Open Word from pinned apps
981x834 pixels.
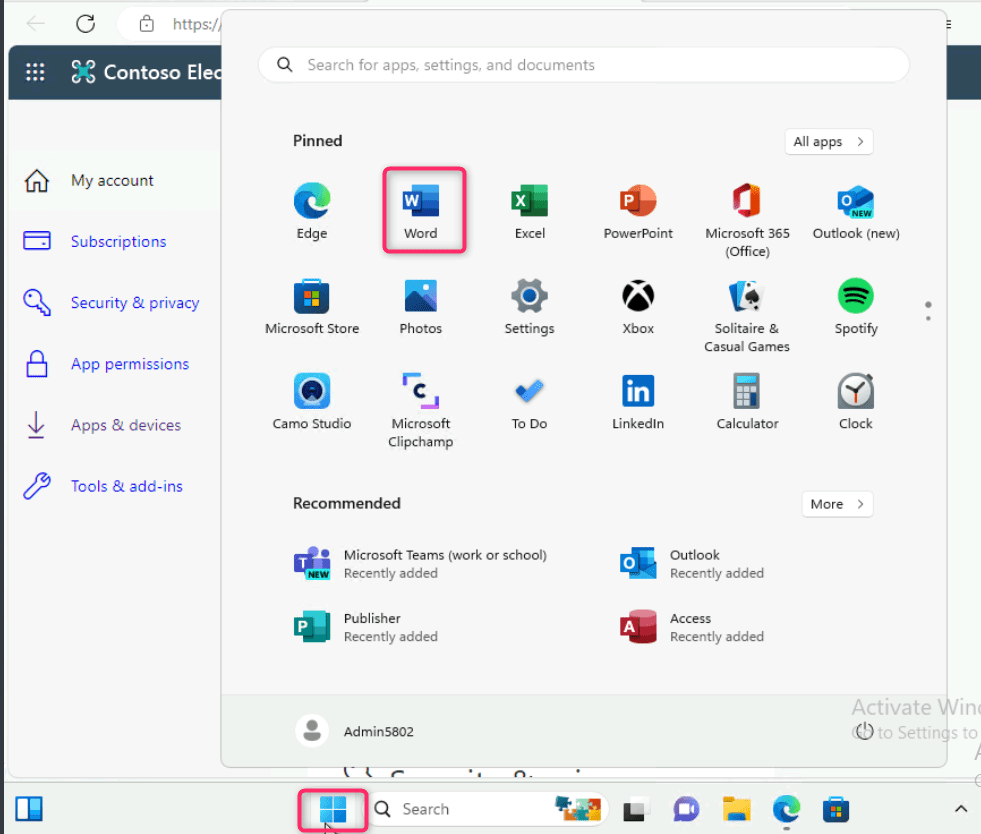pos(421,210)
